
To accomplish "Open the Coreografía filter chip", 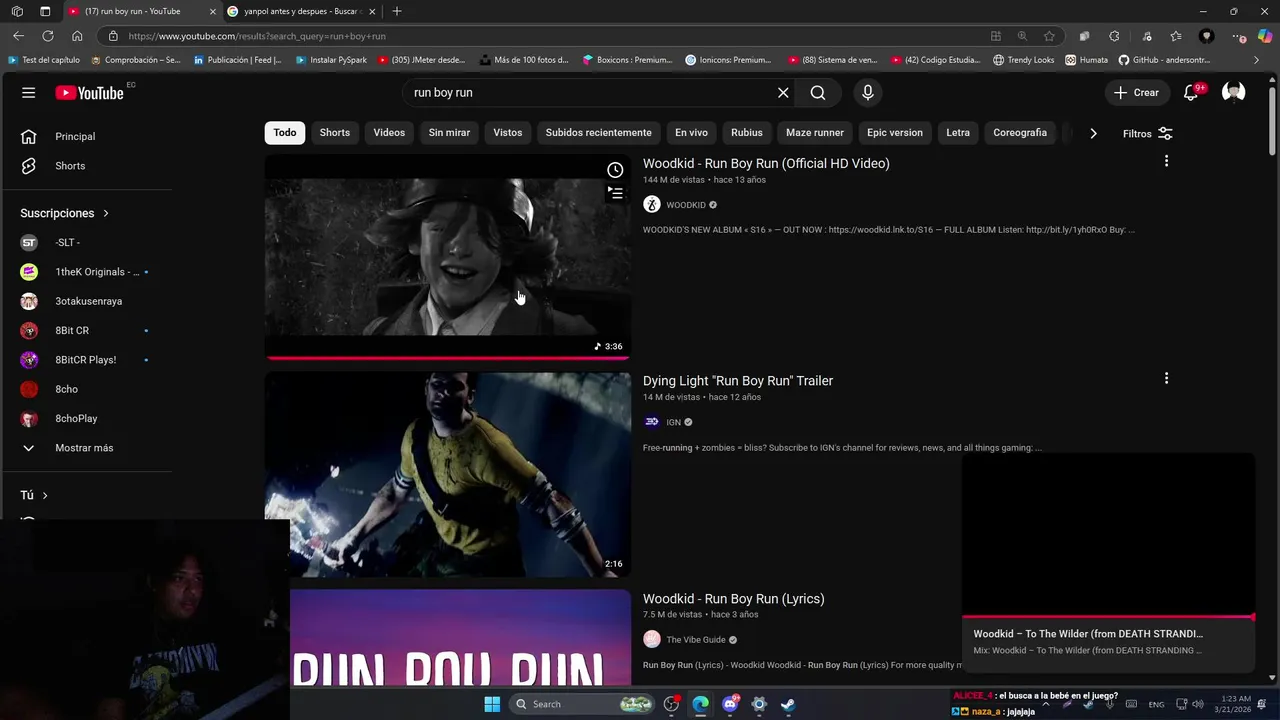I will 1020,133.
